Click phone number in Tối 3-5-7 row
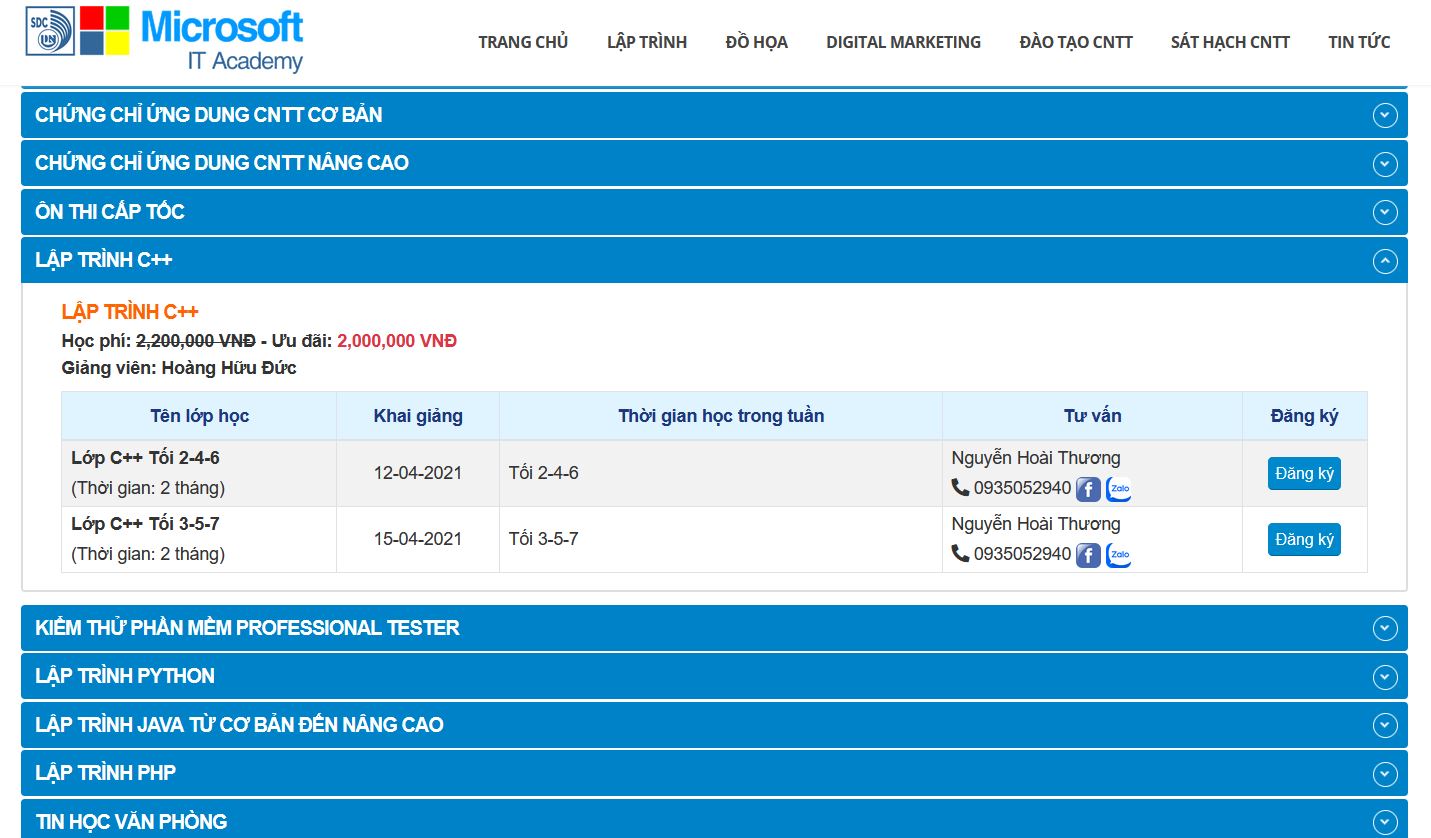Viewport: 1431px width, 838px height. (x=1022, y=554)
